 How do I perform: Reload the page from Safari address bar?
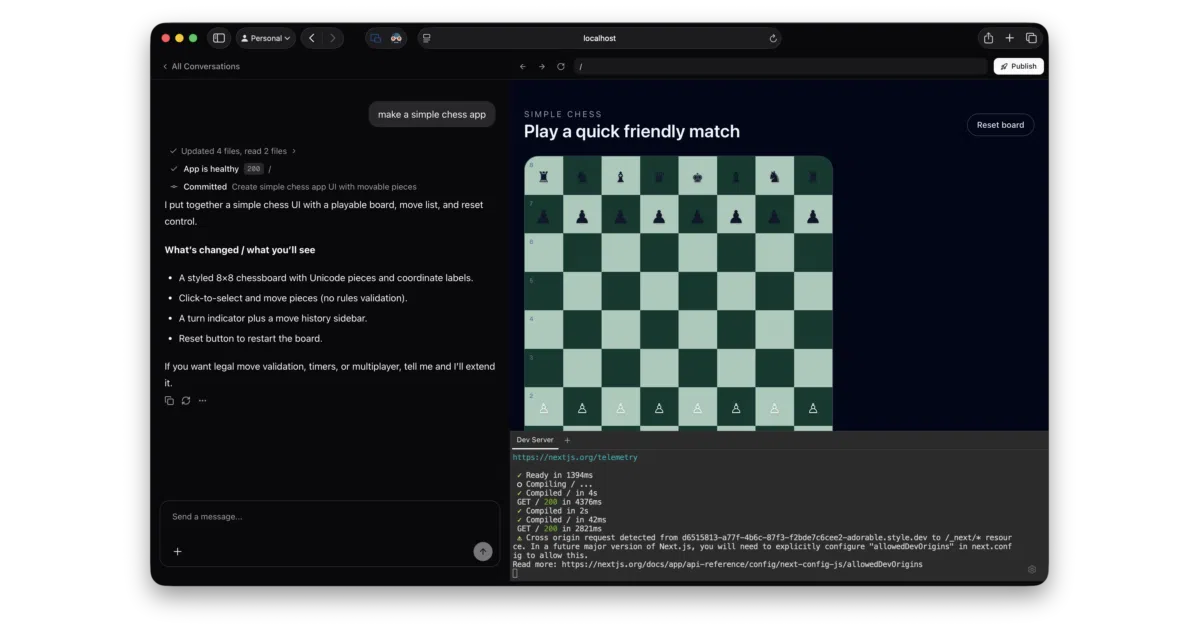point(772,38)
